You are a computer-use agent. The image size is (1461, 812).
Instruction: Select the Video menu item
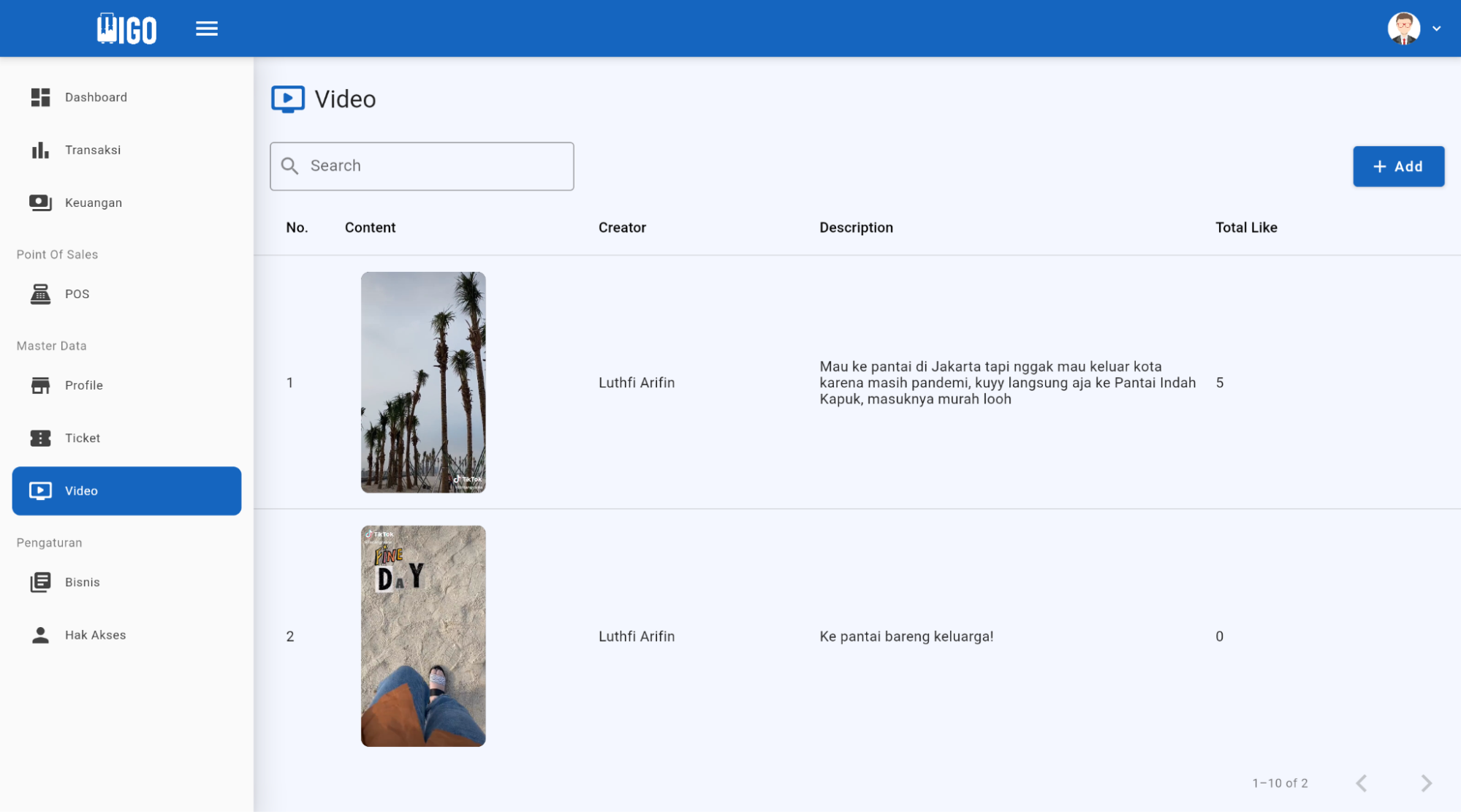coord(126,490)
